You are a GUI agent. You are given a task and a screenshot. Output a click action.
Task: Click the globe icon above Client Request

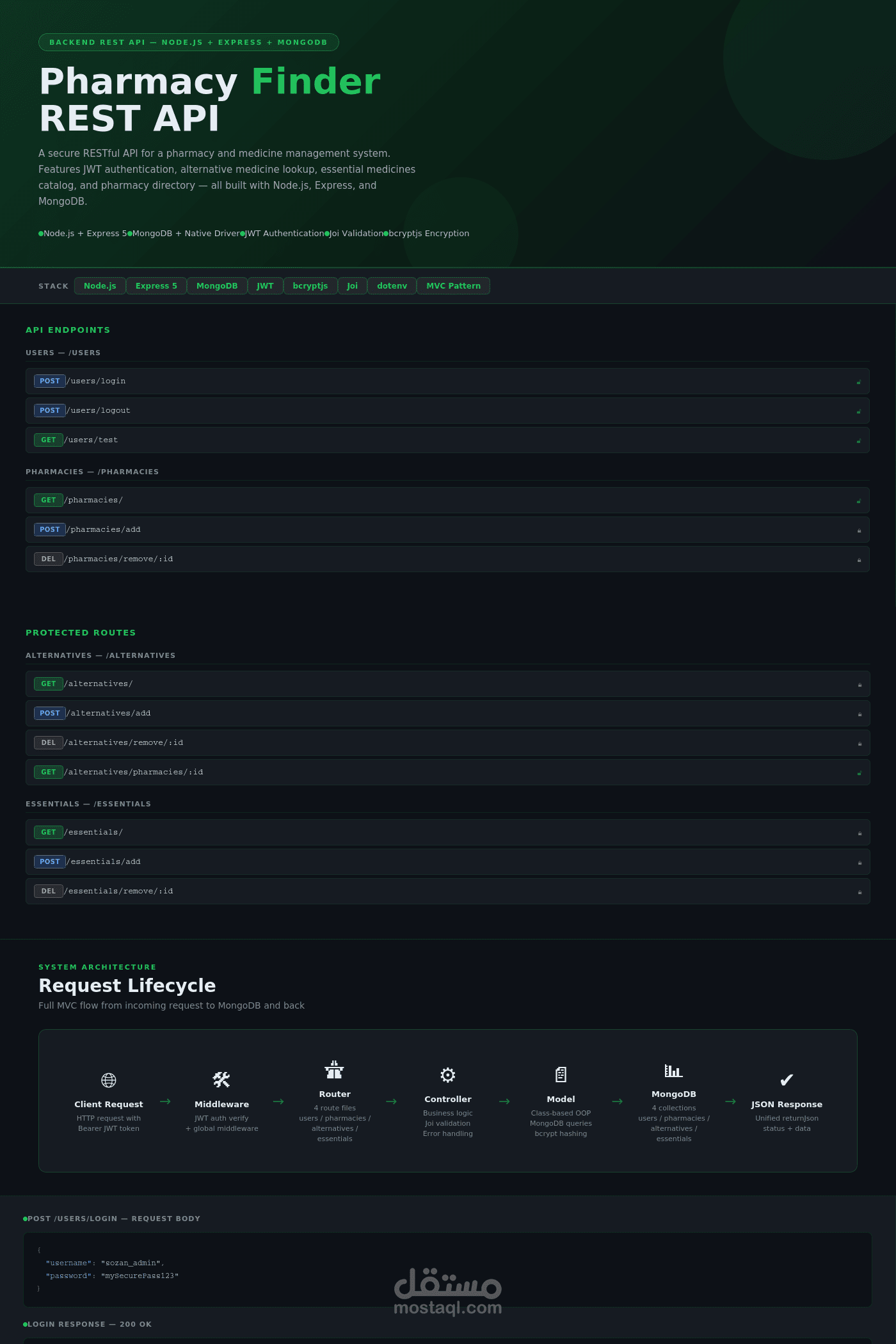click(x=109, y=1080)
